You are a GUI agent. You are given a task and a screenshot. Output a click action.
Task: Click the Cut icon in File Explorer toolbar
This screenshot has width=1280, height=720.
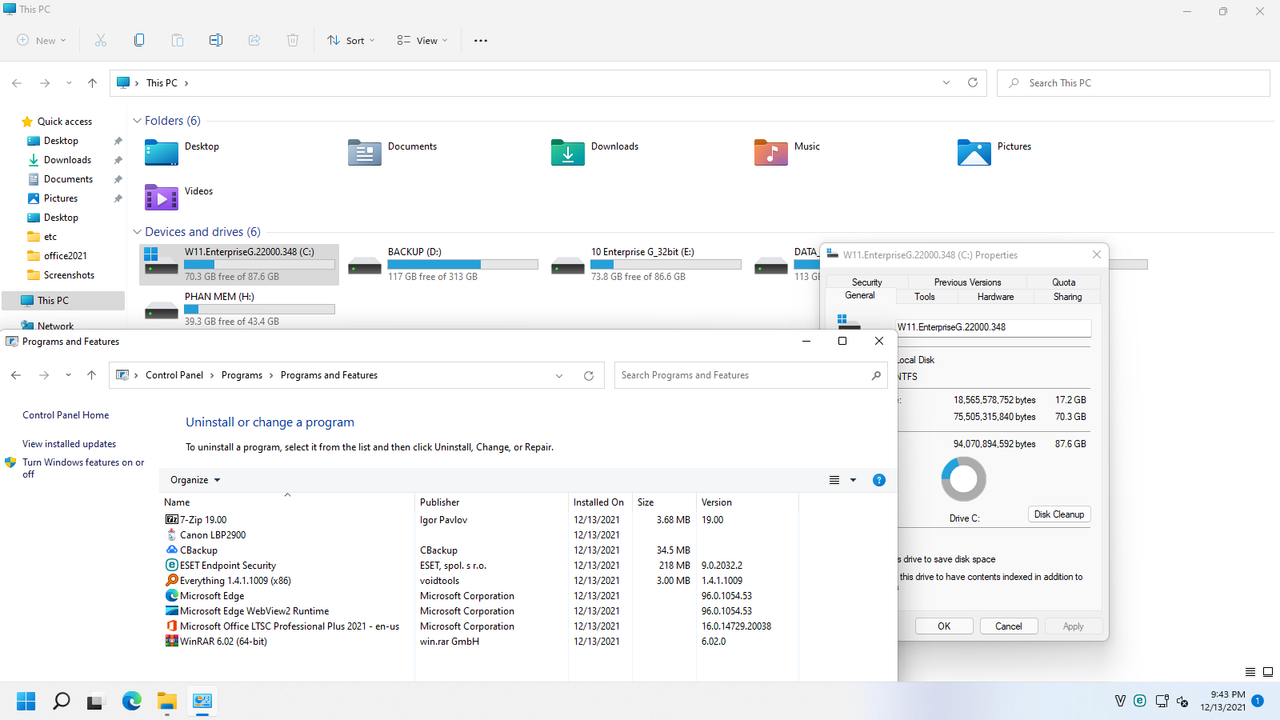pos(101,40)
